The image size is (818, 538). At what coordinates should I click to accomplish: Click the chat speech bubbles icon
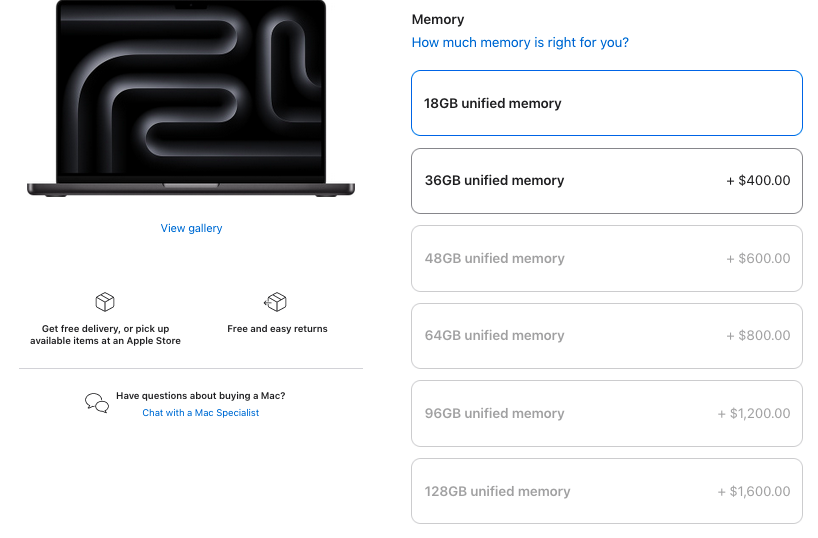coord(97,403)
